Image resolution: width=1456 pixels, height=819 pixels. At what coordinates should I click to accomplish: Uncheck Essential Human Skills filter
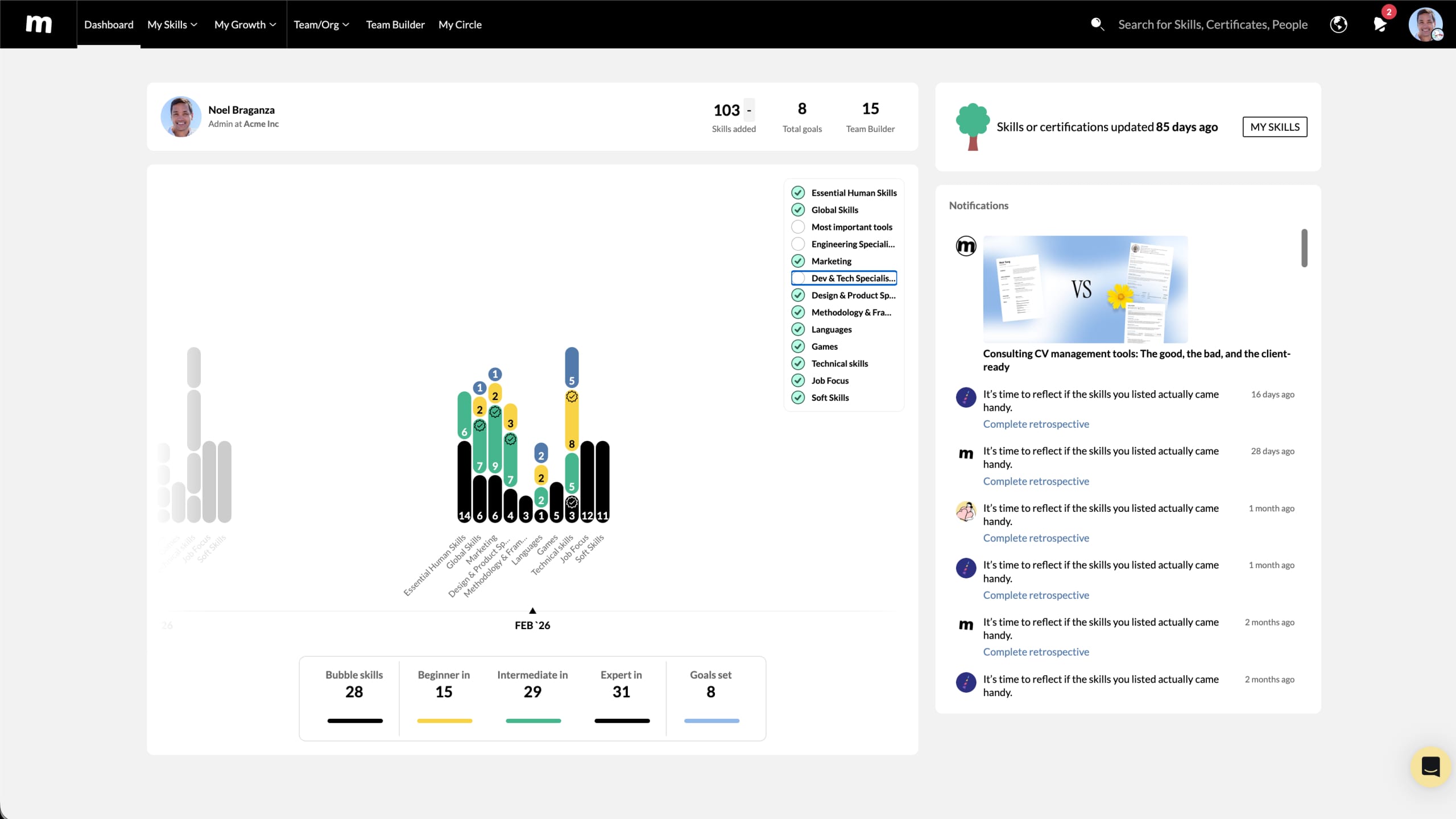point(798,193)
